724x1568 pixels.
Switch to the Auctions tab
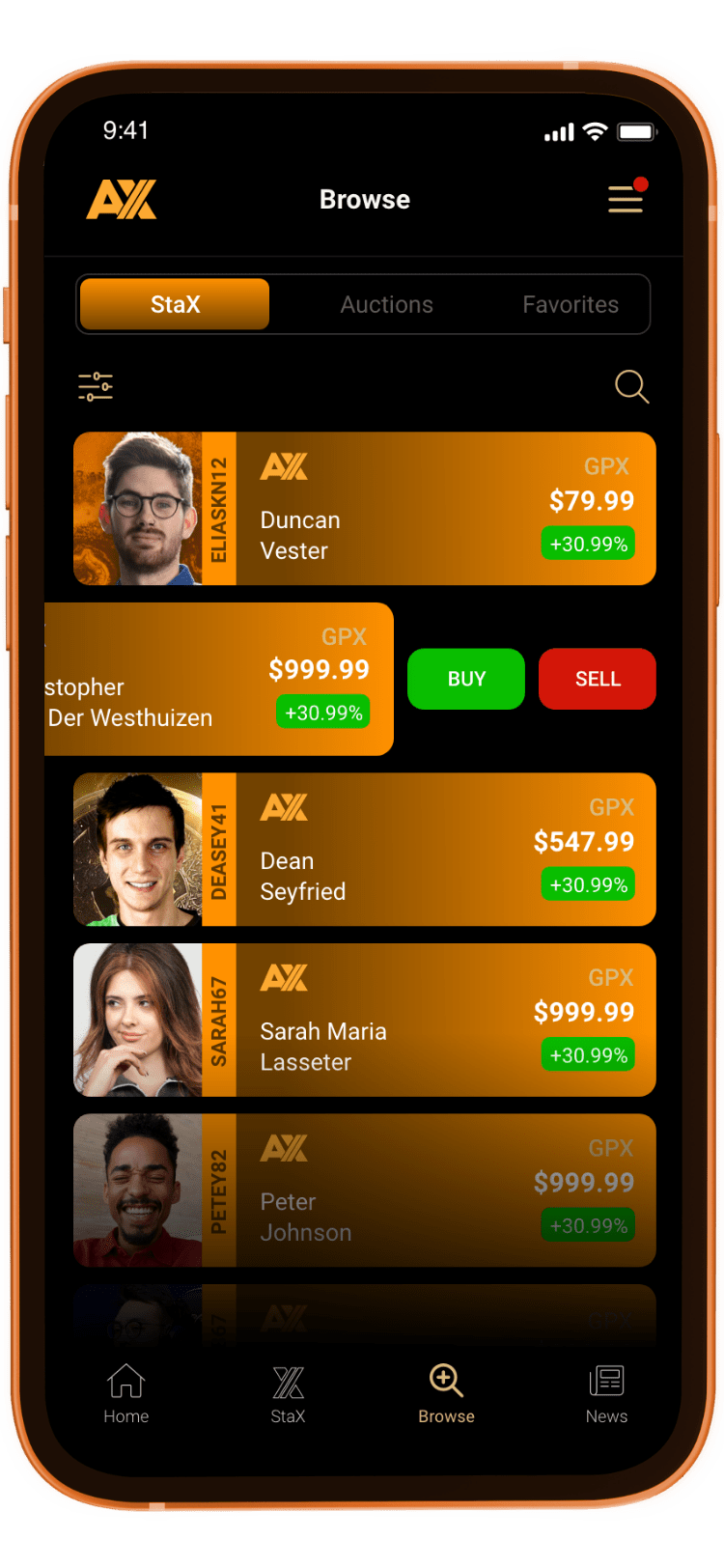click(387, 305)
